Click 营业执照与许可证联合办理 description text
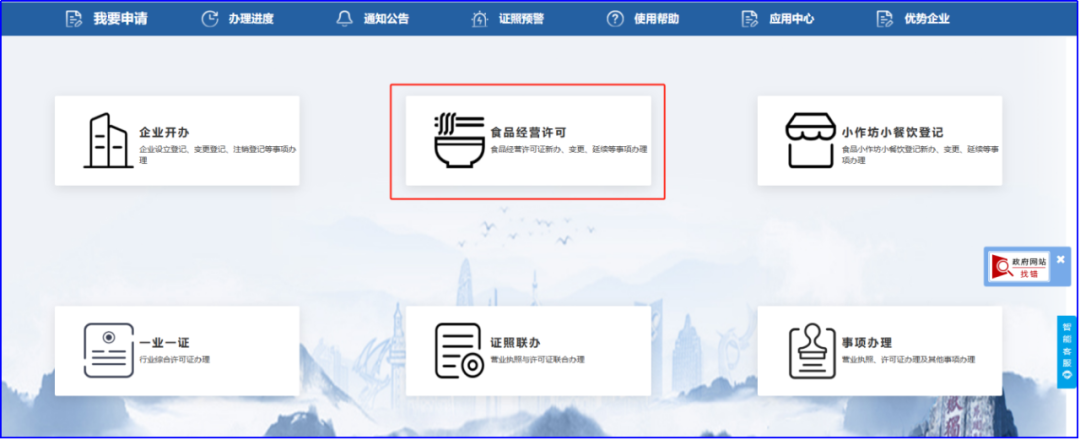This screenshot has height=440, width=1080. (x=537, y=359)
